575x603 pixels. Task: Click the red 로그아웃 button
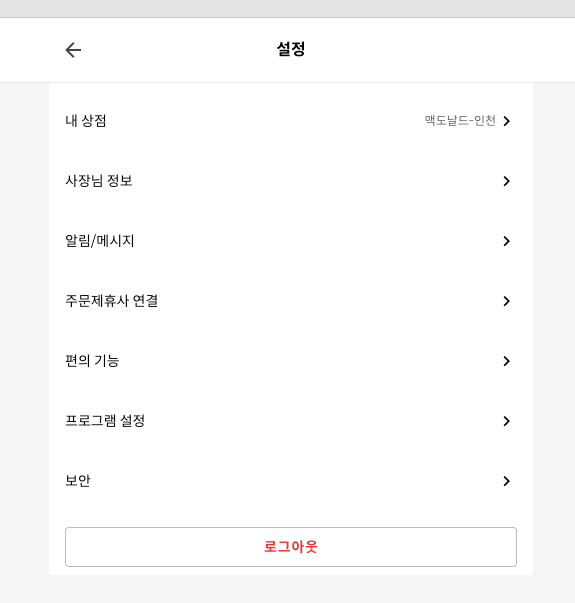(x=291, y=547)
